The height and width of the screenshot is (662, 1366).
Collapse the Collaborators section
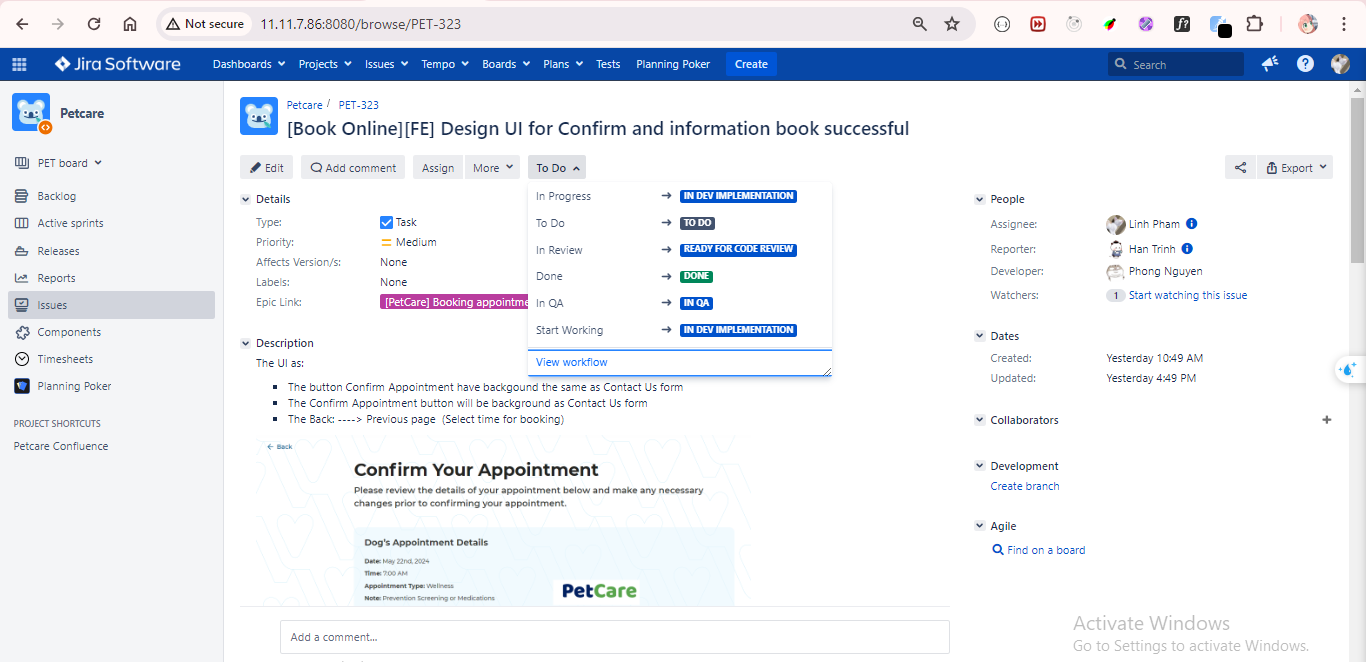[x=980, y=420]
